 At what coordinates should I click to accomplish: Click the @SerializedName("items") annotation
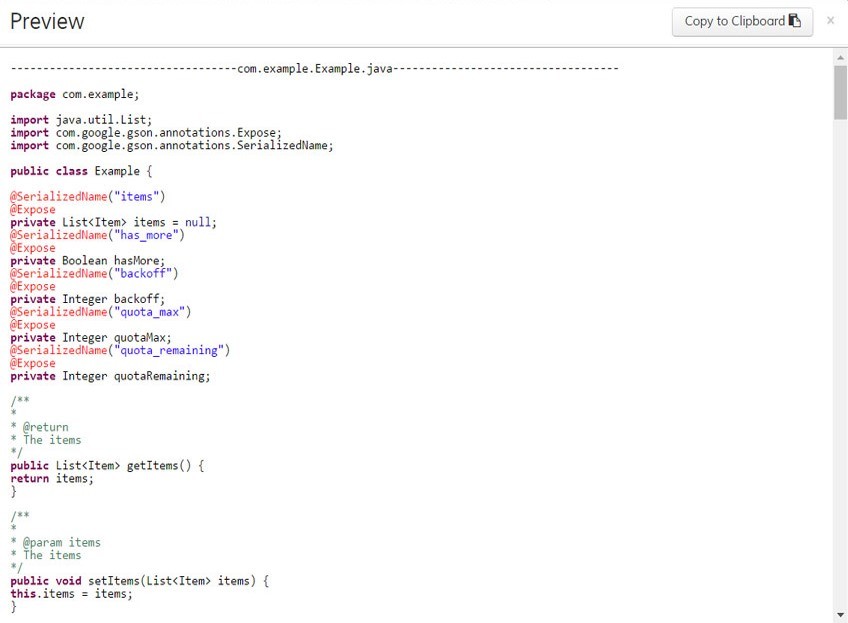(88, 197)
